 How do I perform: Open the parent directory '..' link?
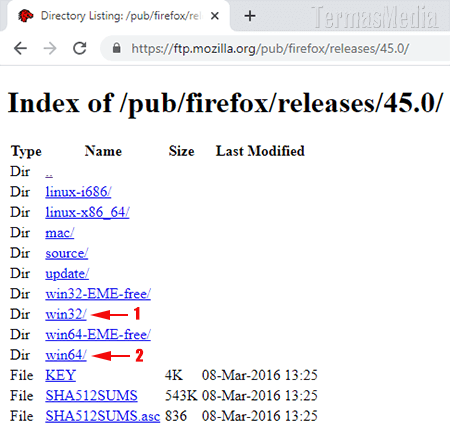[x=49, y=172]
